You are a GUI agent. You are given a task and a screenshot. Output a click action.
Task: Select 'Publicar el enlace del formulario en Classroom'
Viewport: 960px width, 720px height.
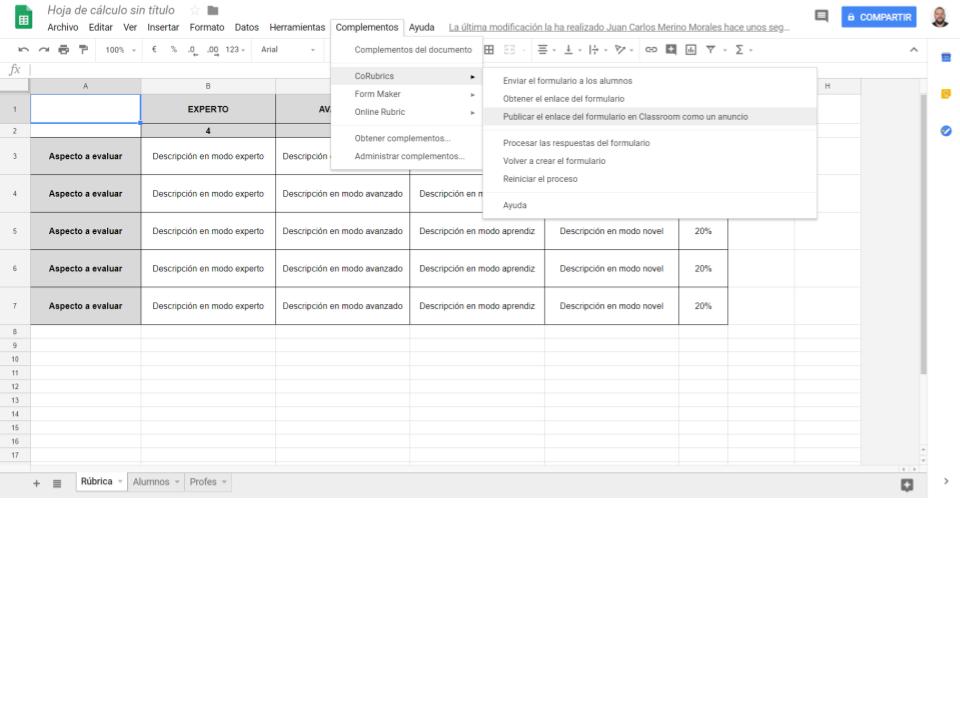coord(625,117)
